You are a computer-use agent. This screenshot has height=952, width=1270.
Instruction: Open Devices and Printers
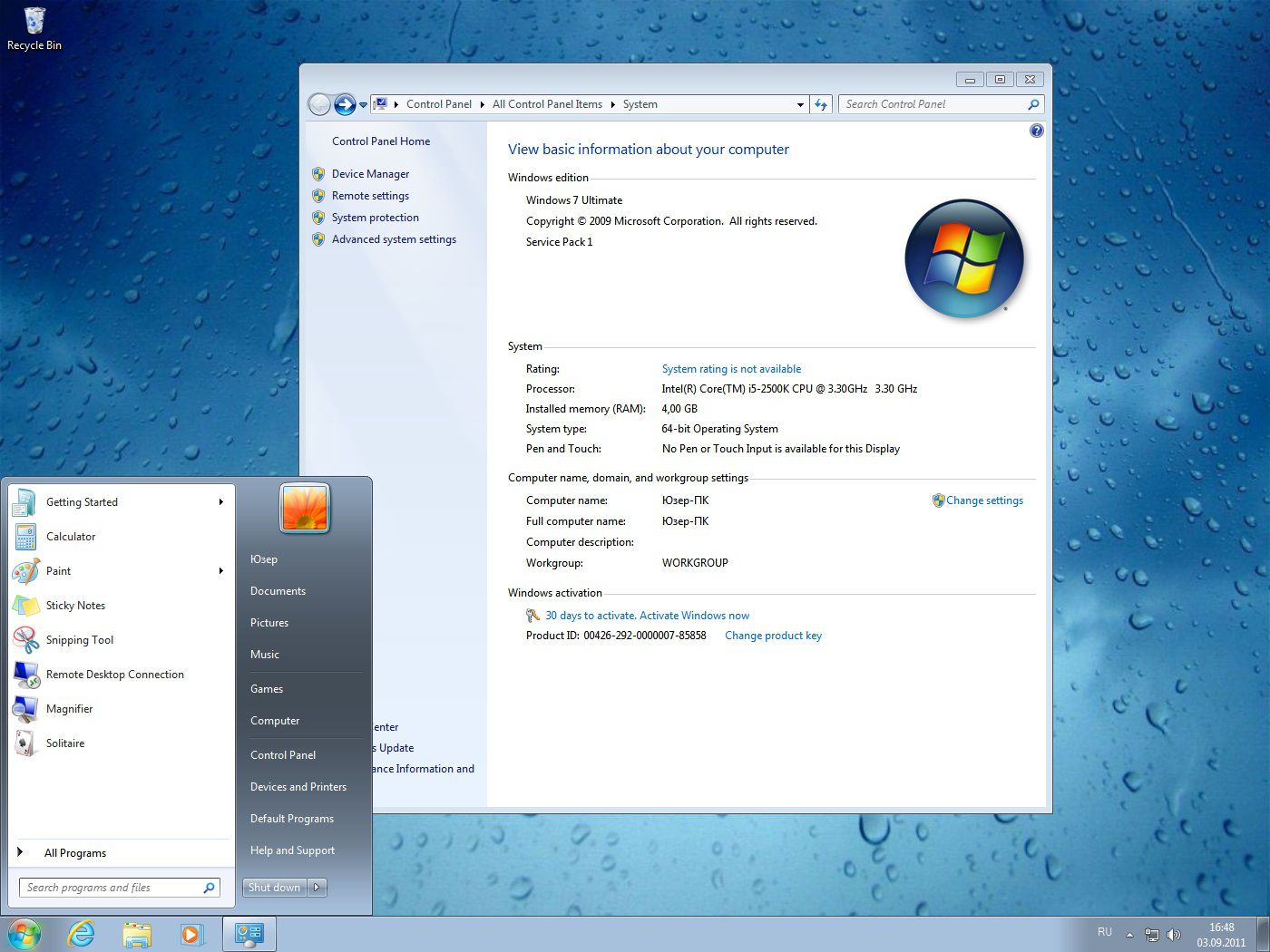298,787
